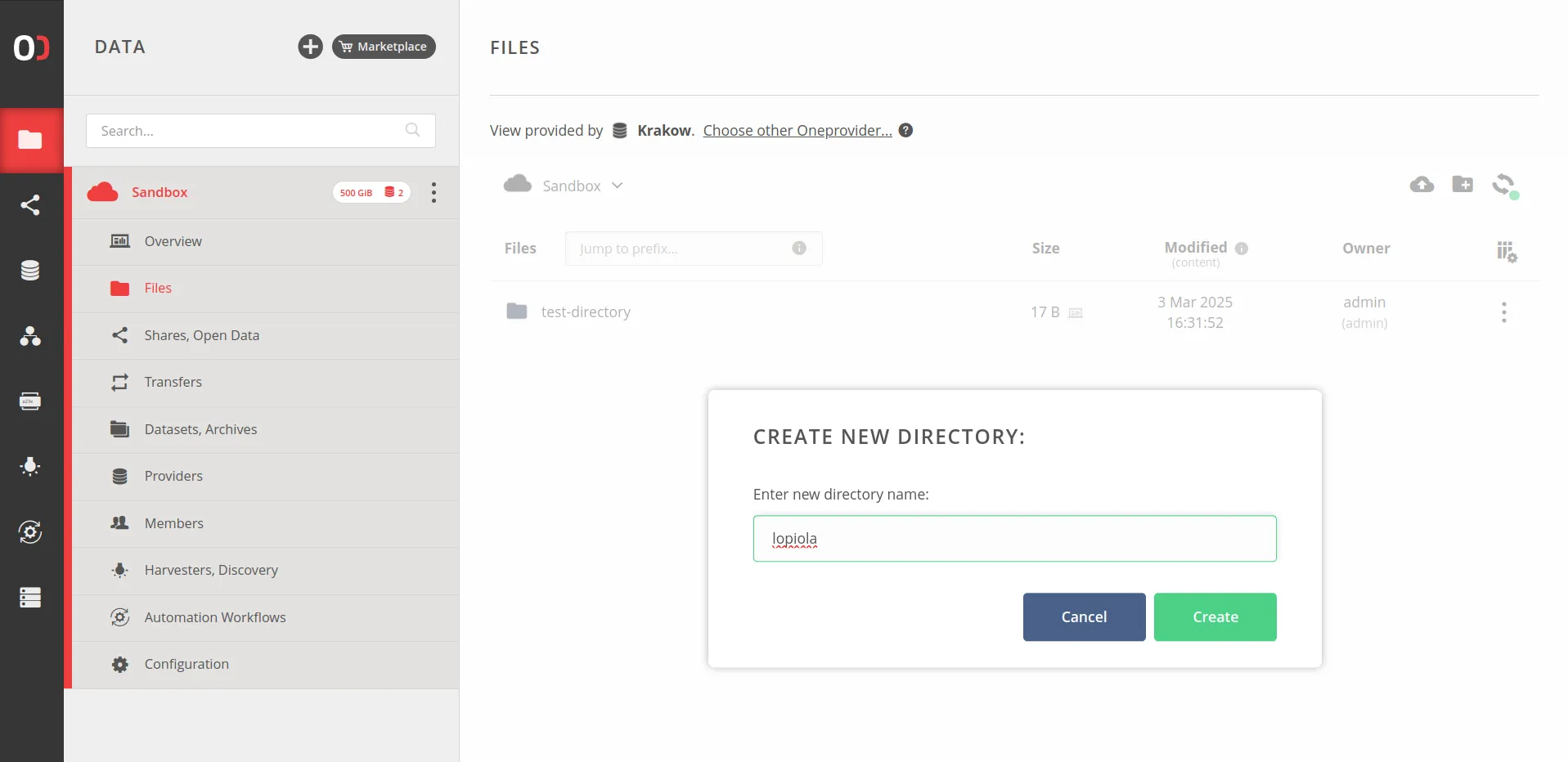This screenshot has height=762, width=1568.
Task: Open the columns configuration gear icon
Action: click(1506, 252)
